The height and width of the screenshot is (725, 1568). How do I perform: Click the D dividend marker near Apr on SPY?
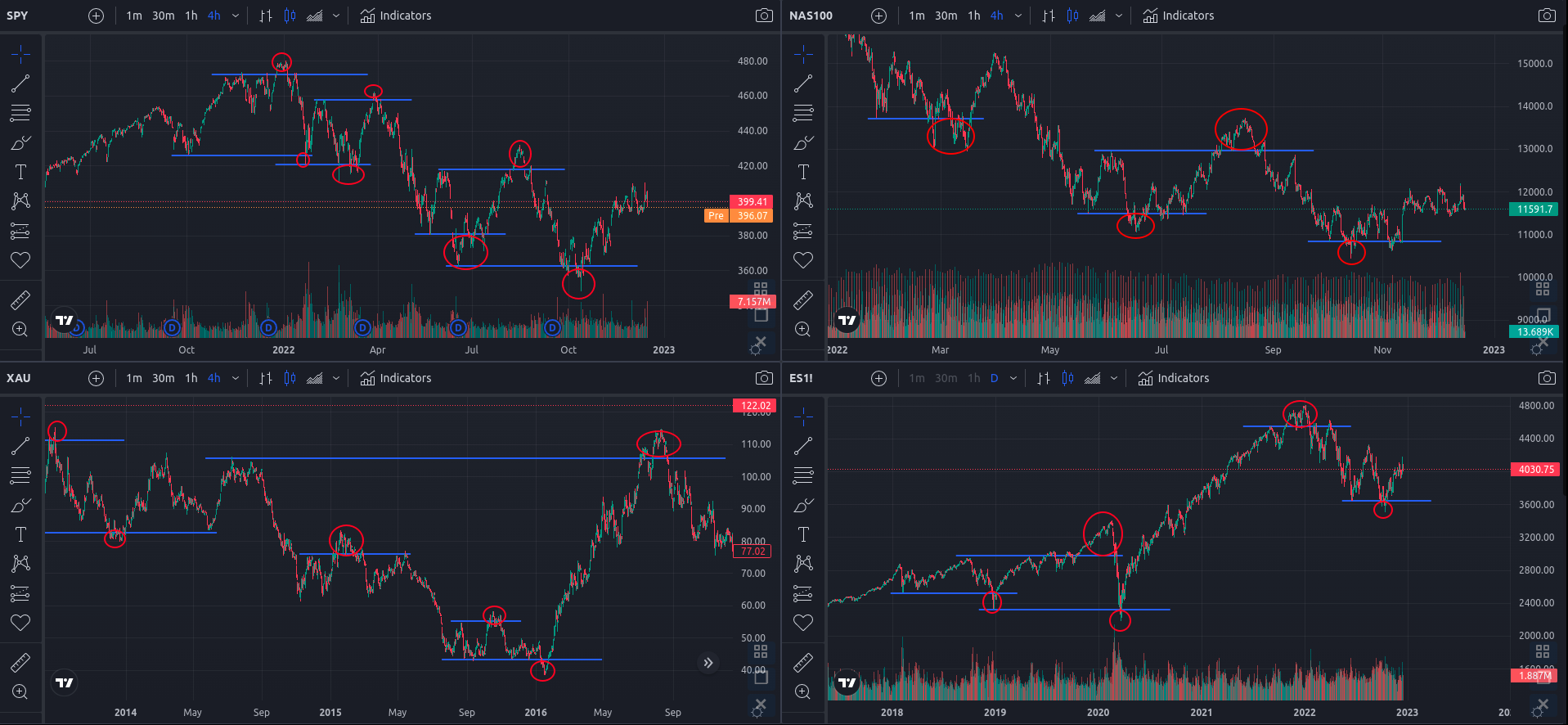click(x=362, y=328)
